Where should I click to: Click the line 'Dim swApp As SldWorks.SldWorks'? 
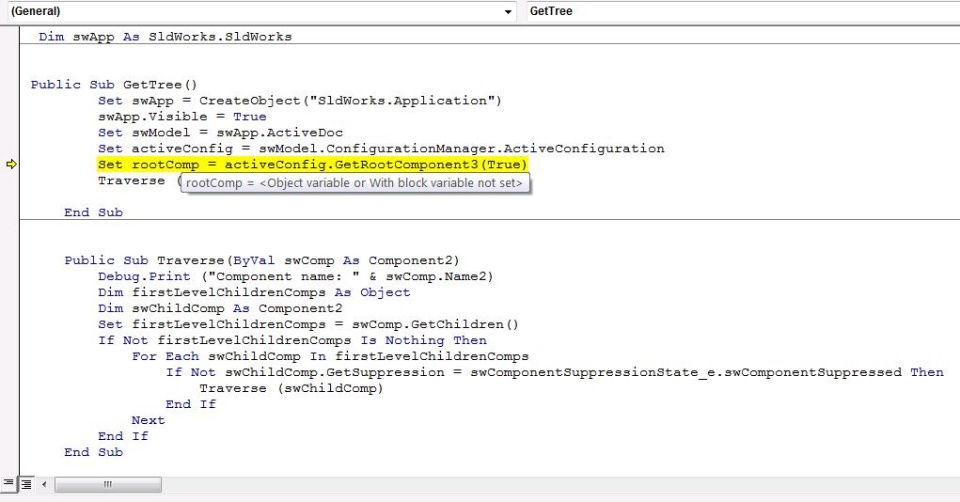pyautogui.click(x=165, y=37)
